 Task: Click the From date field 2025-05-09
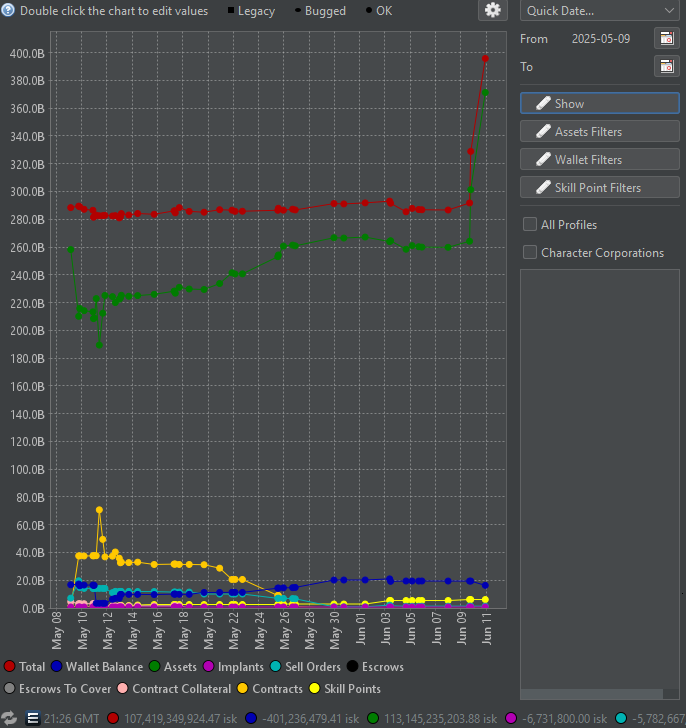point(601,39)
